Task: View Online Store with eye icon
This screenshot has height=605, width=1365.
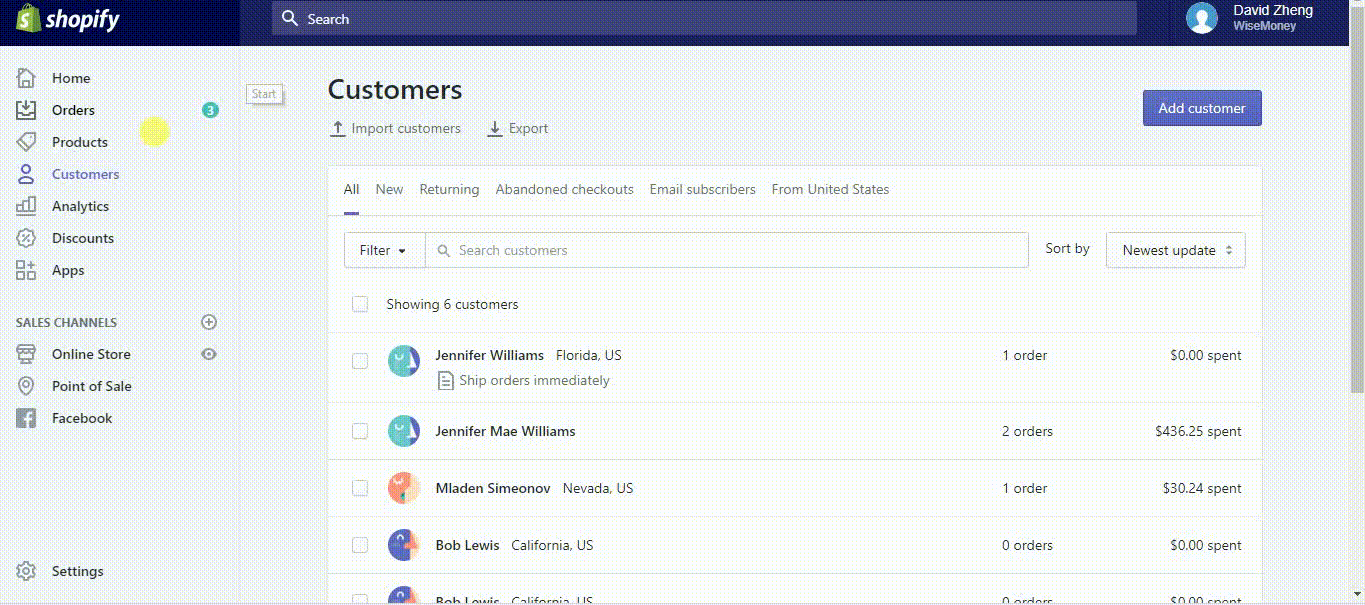Action: click(x=209, y=354)
